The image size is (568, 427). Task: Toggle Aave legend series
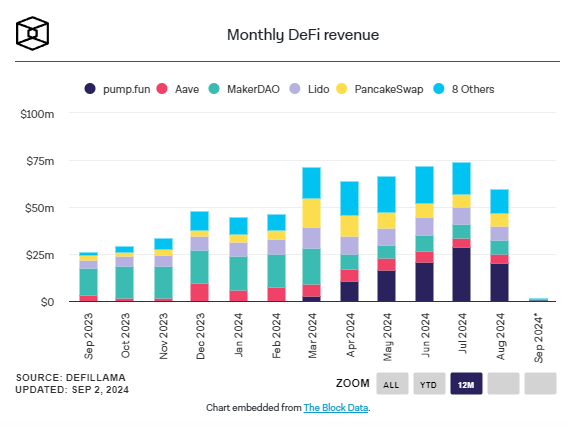[x=178, y=89]
